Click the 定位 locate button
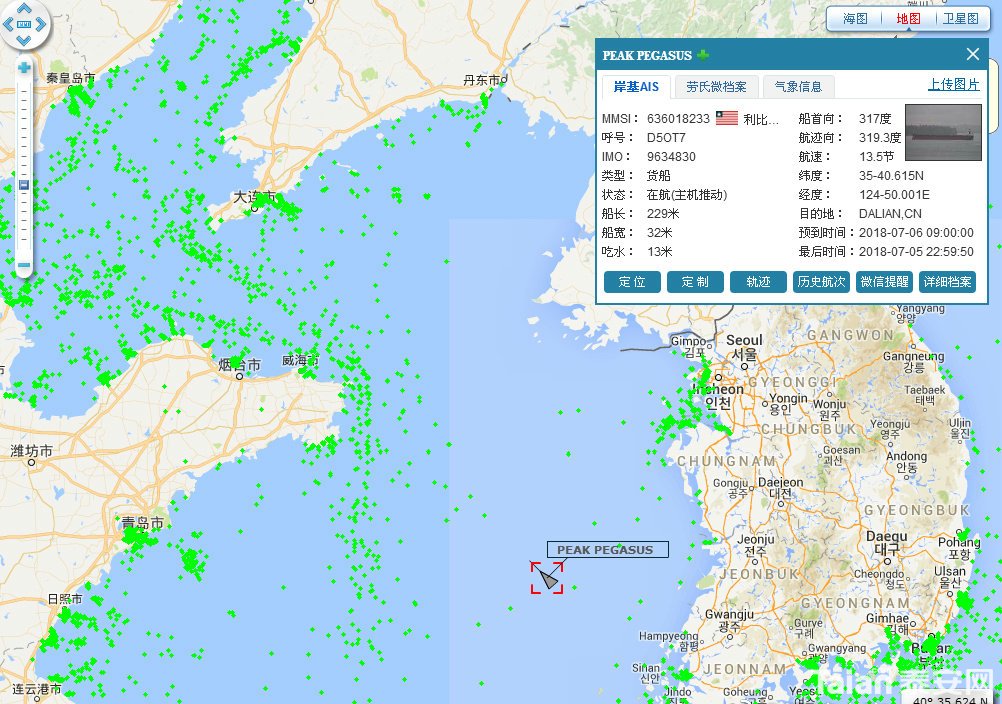This screenshot has width=1002, height=704. point(632,282)
